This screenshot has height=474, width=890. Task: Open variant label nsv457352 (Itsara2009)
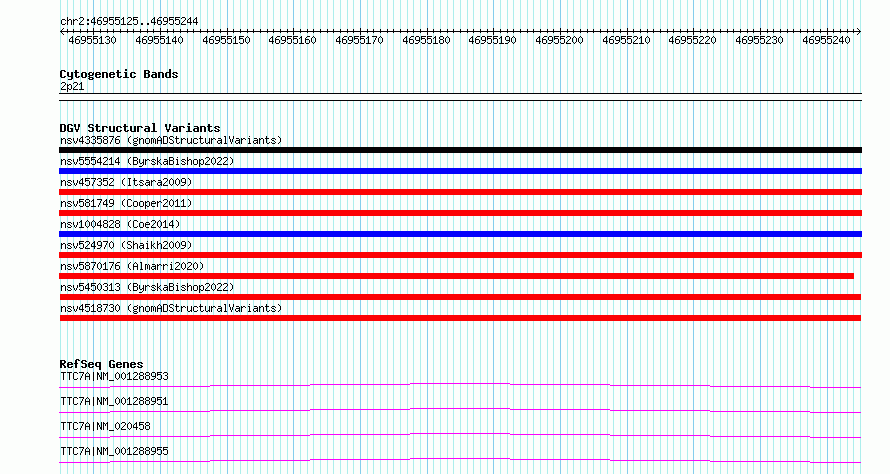126,182
